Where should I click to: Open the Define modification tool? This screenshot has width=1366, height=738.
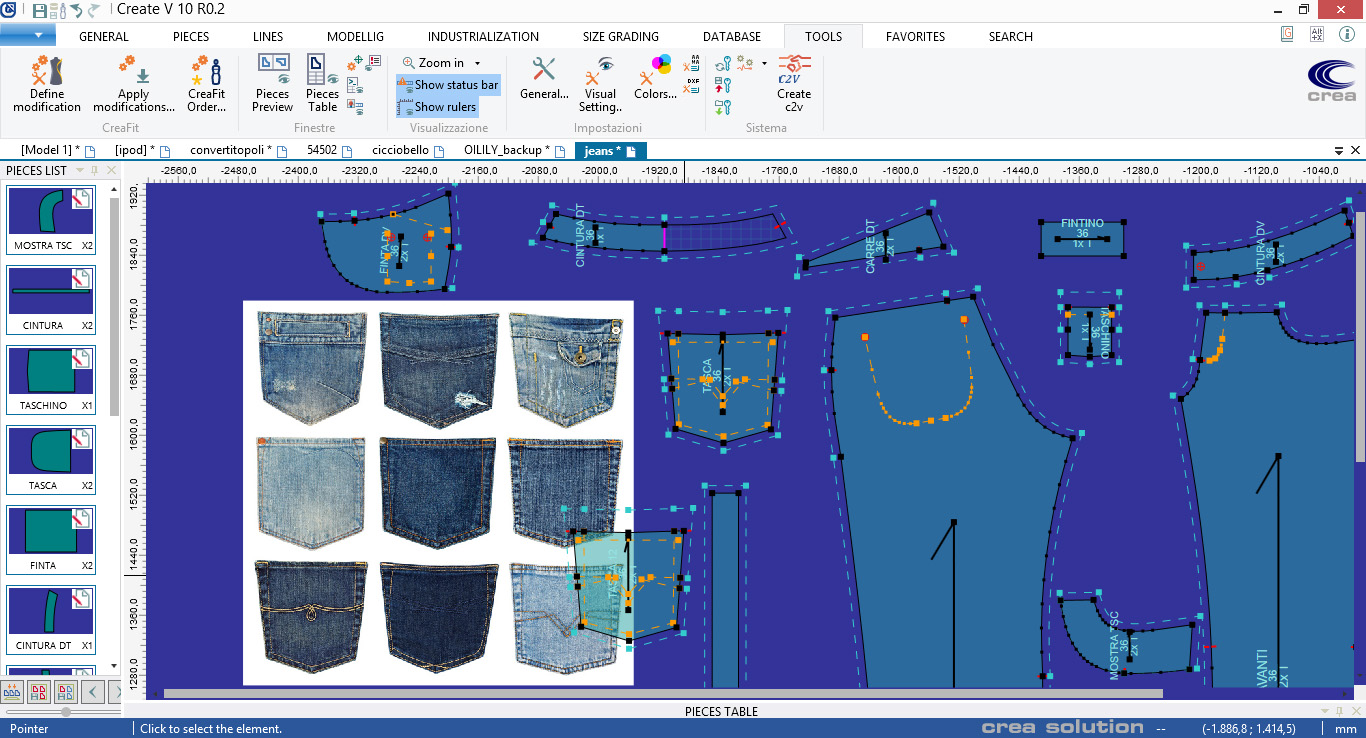click(47, 84)
